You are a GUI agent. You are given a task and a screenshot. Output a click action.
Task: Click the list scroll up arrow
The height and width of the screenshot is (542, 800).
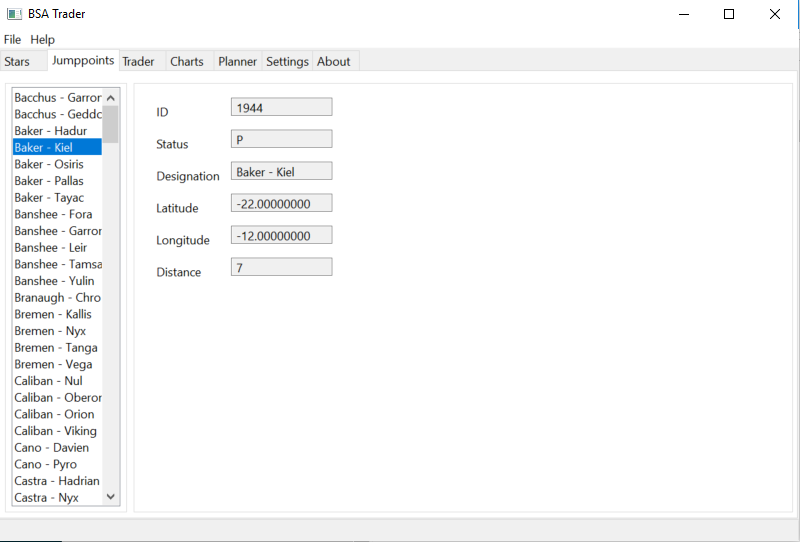tap(111, 98)
